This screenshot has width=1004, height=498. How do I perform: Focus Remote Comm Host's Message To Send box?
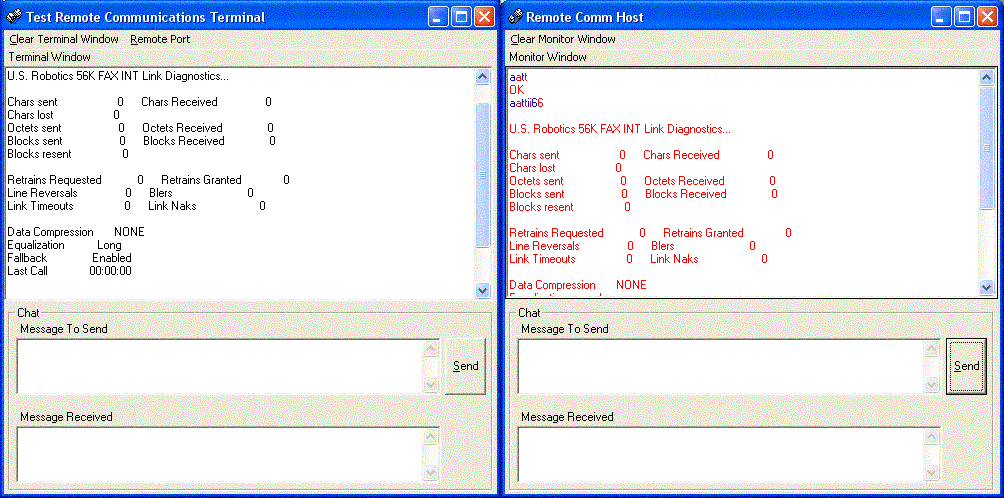[721, 366]
